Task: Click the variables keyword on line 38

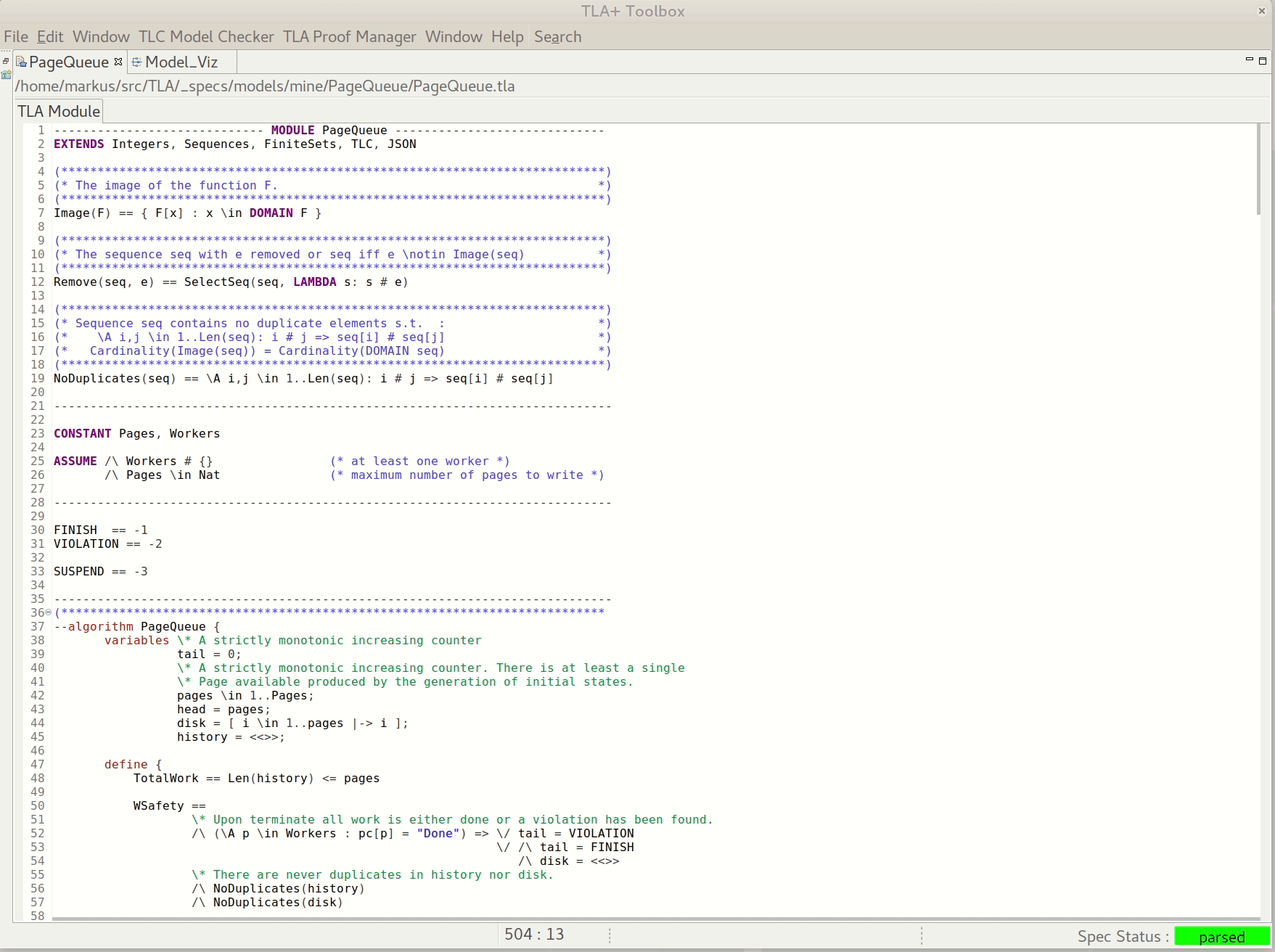Action: [136, 641]
